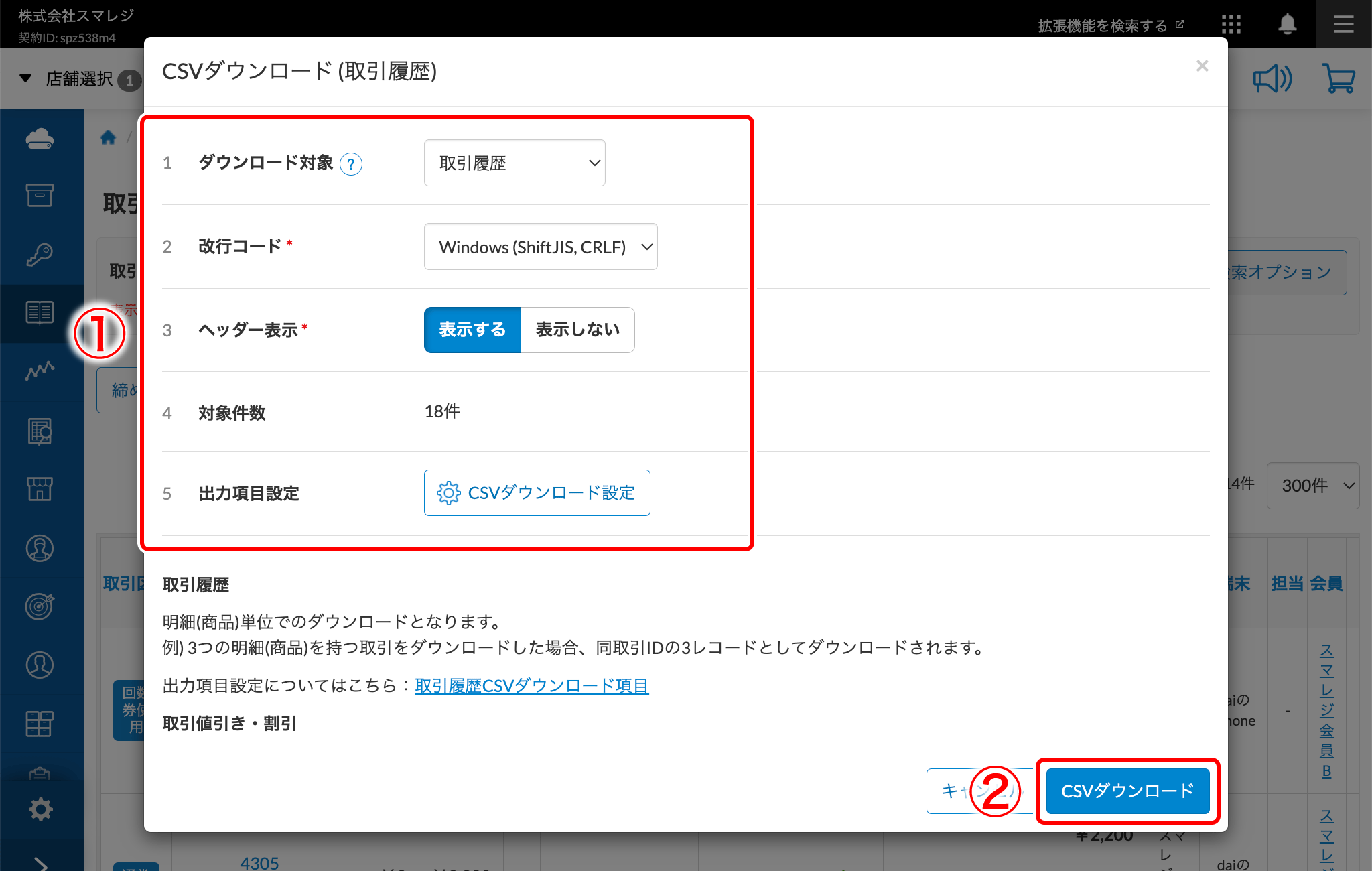Open the ダウンロード対象 dropdown
Screen dimensions: 1372x871
[x=514, y=162]
